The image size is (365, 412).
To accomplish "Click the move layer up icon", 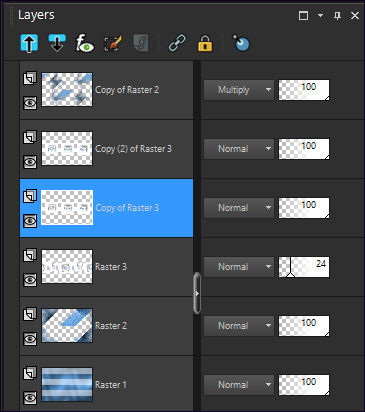I will click(x=29, y=43).
